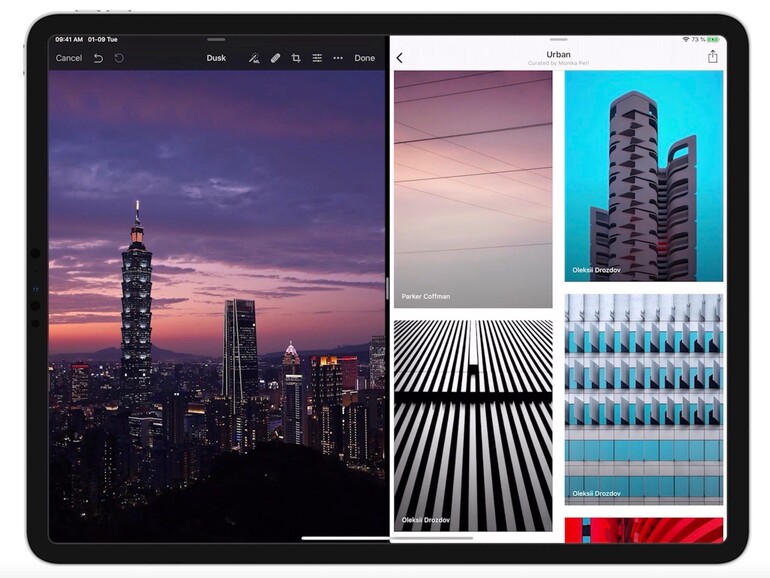Tap the battery status indicator
The height and width of the screenshot is (578, 770).
[x=713, y=39]
